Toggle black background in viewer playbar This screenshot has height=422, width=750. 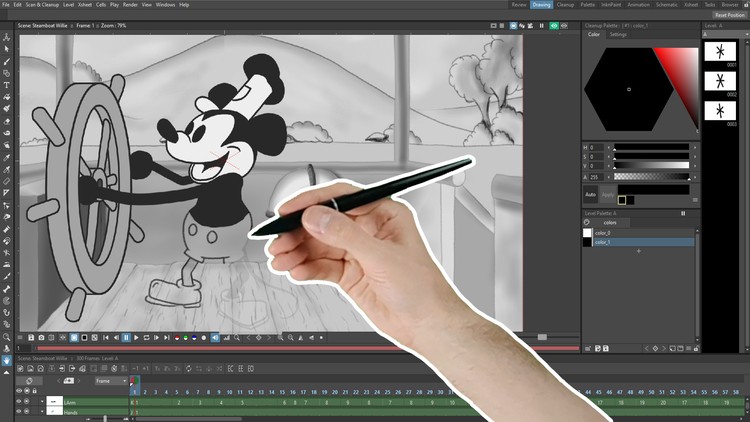click(x=84, y=337)
